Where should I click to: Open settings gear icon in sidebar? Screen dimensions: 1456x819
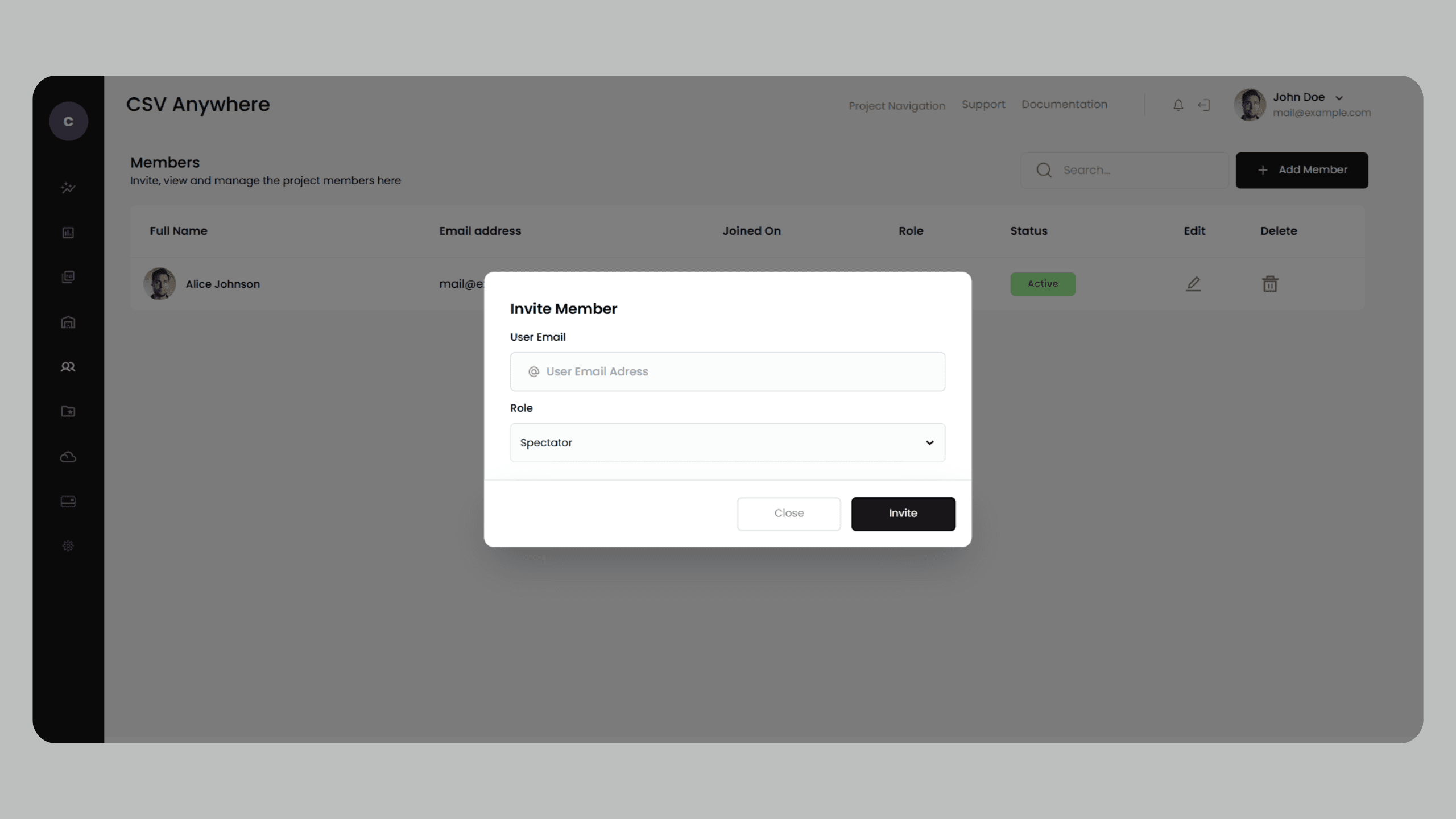click(x=68, y=546)
